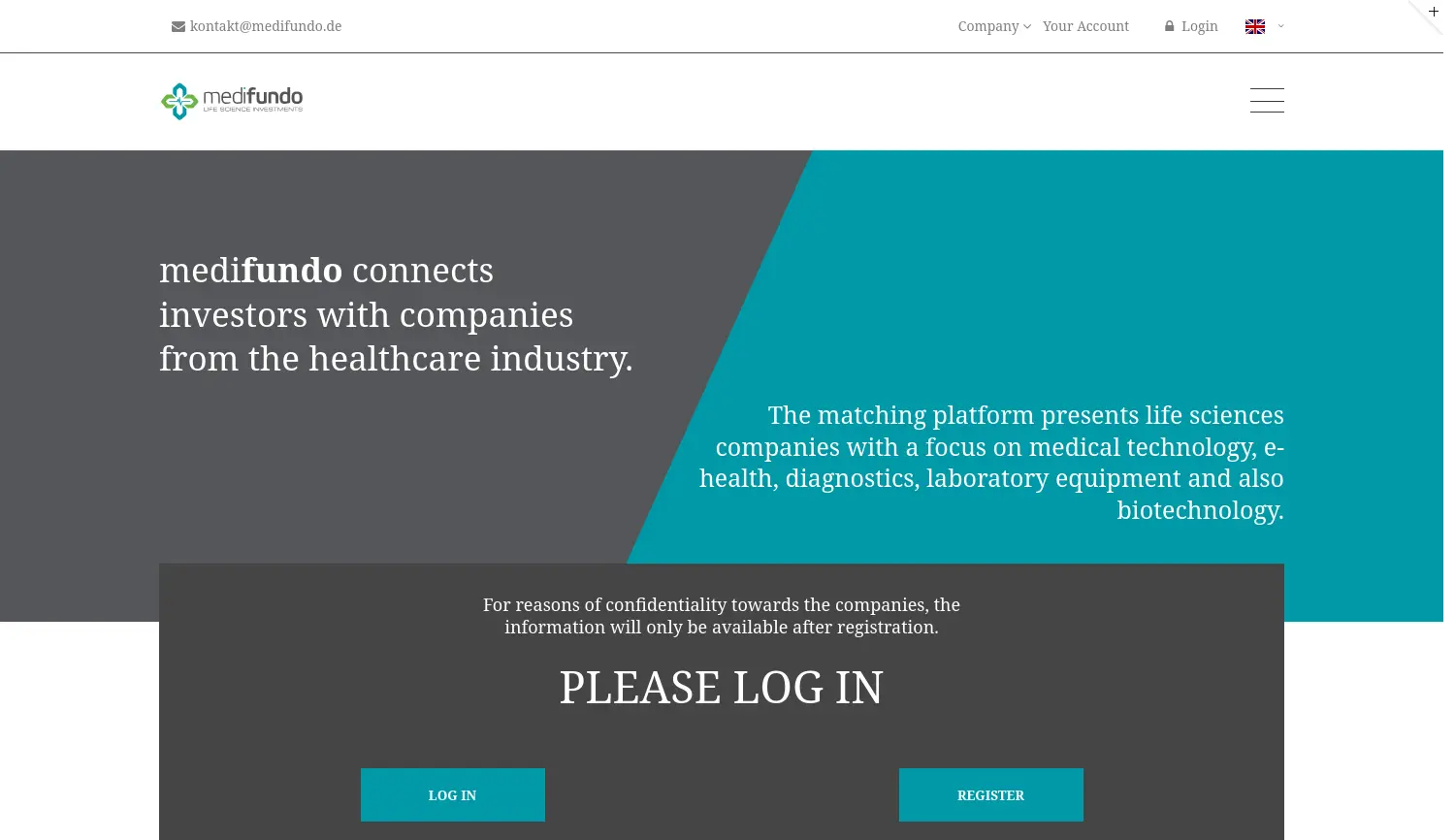Open the Company dropdown in the header
The width and height of the screenshot is (1455, 840).
(x=988, y=26)
